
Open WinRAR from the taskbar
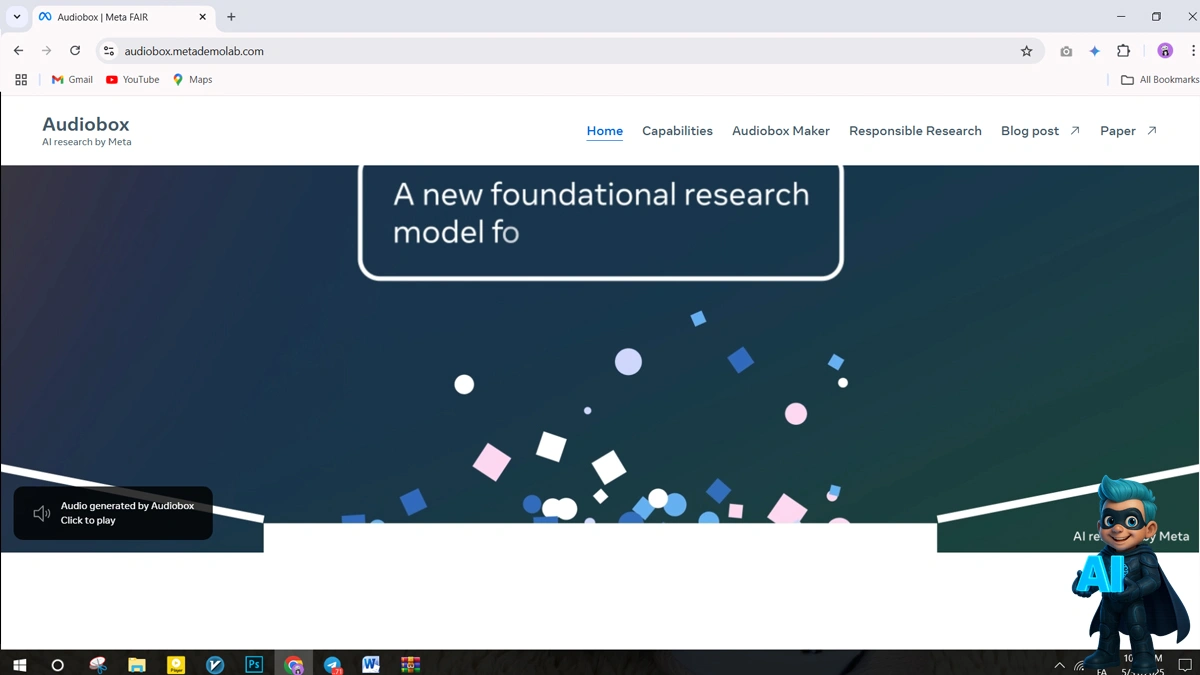[410, 665]
